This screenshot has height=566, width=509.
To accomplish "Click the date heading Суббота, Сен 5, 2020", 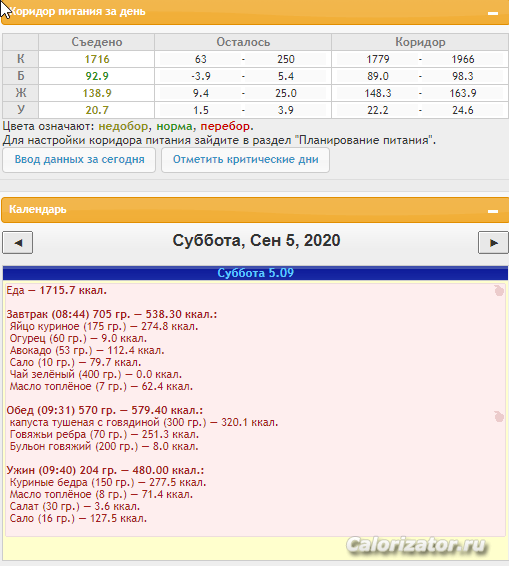I will [x=256, y=240].
